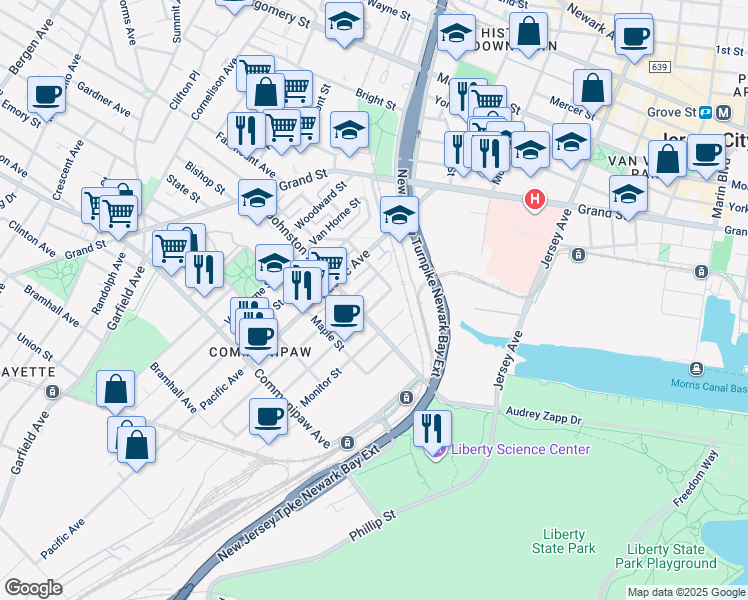Screen dimensions: 748x600
Task: Select the restaurant marker beside Liberty Science Center
Action: coord(432,432)
